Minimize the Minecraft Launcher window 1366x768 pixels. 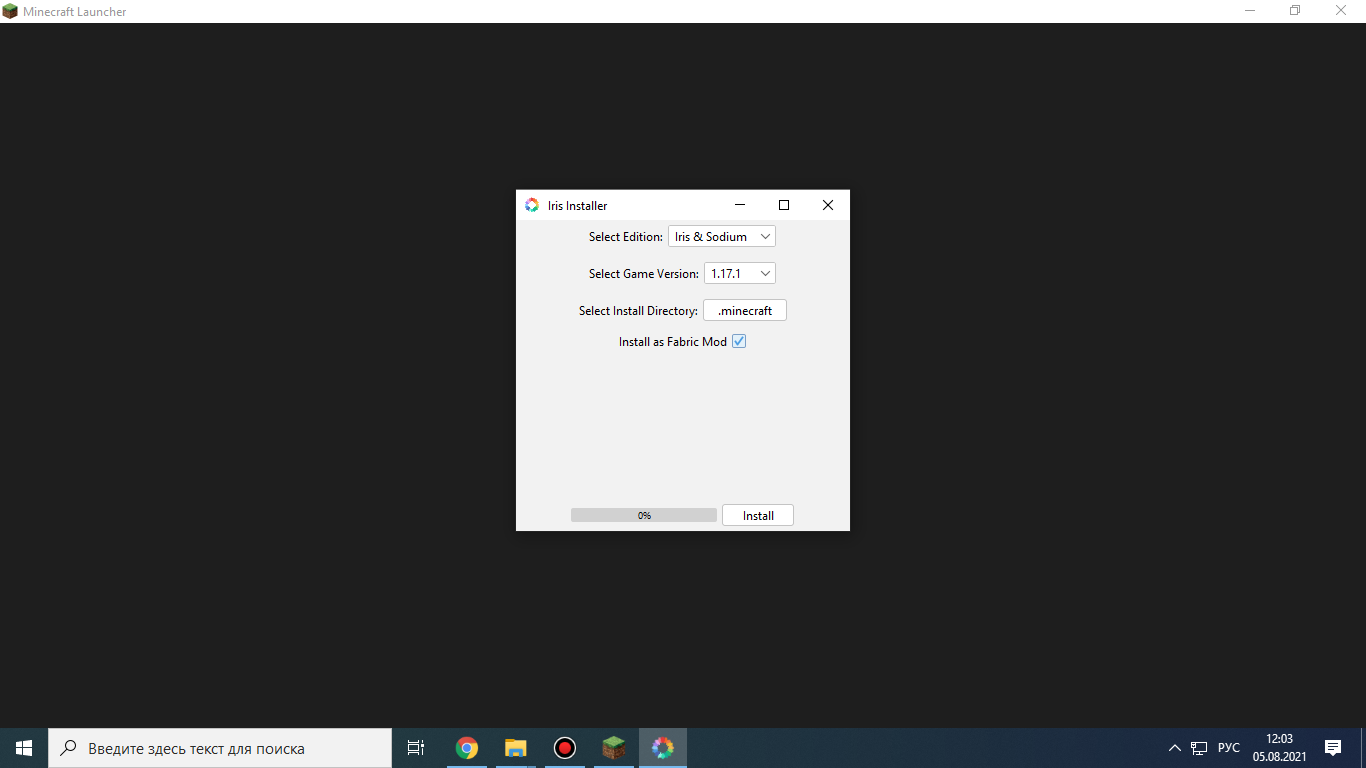[x=1250, y=11]
